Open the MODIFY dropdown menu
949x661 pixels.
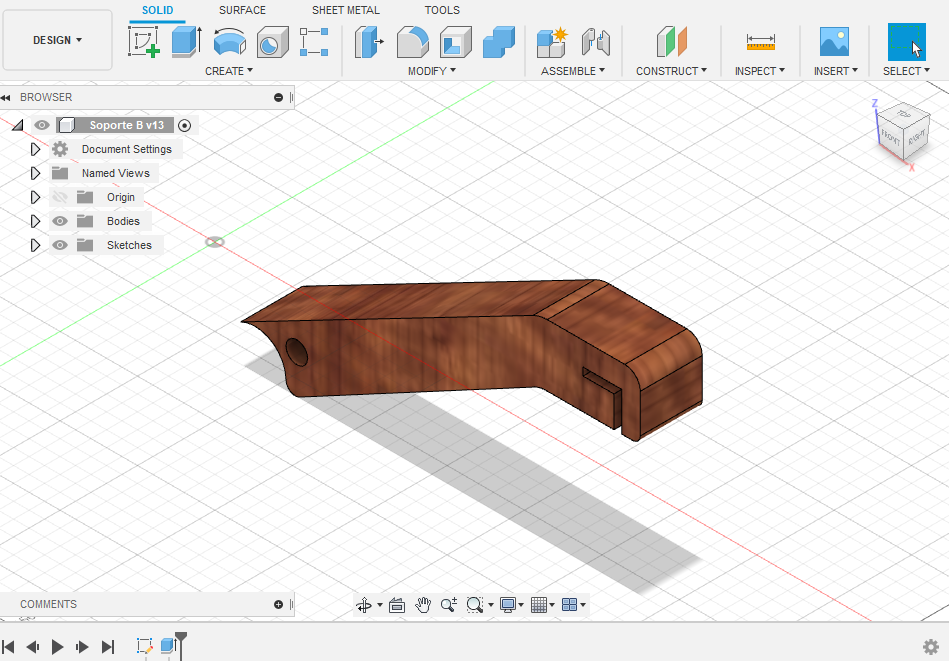(432, 71)
